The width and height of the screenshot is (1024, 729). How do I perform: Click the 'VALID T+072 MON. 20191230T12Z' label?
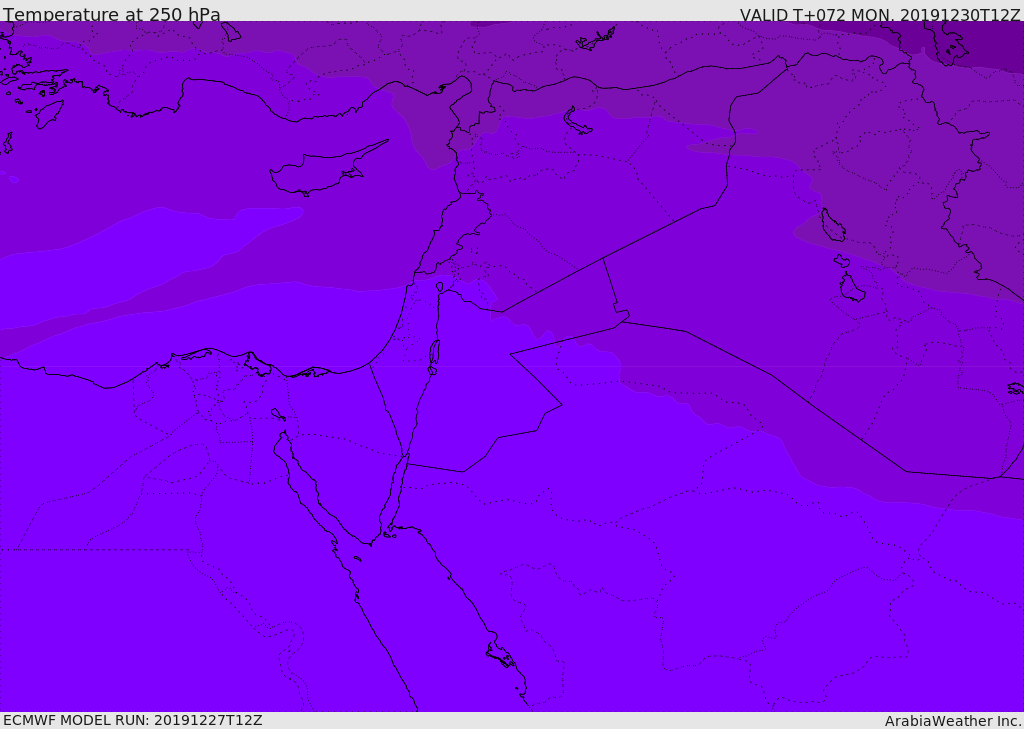tap(880, 14)
